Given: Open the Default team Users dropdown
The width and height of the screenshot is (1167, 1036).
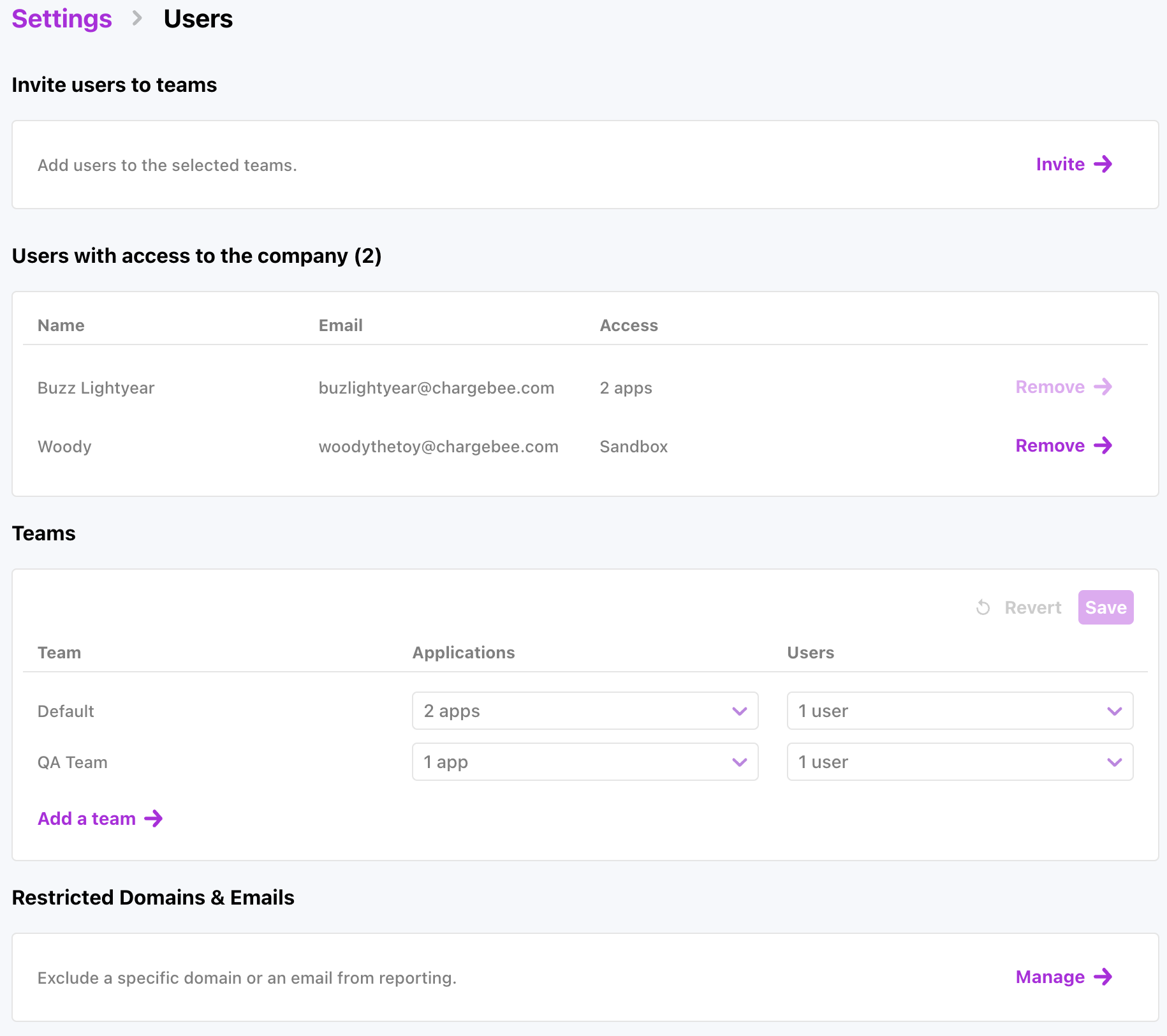Looking at the screenshot, I should tap(959, 711).
